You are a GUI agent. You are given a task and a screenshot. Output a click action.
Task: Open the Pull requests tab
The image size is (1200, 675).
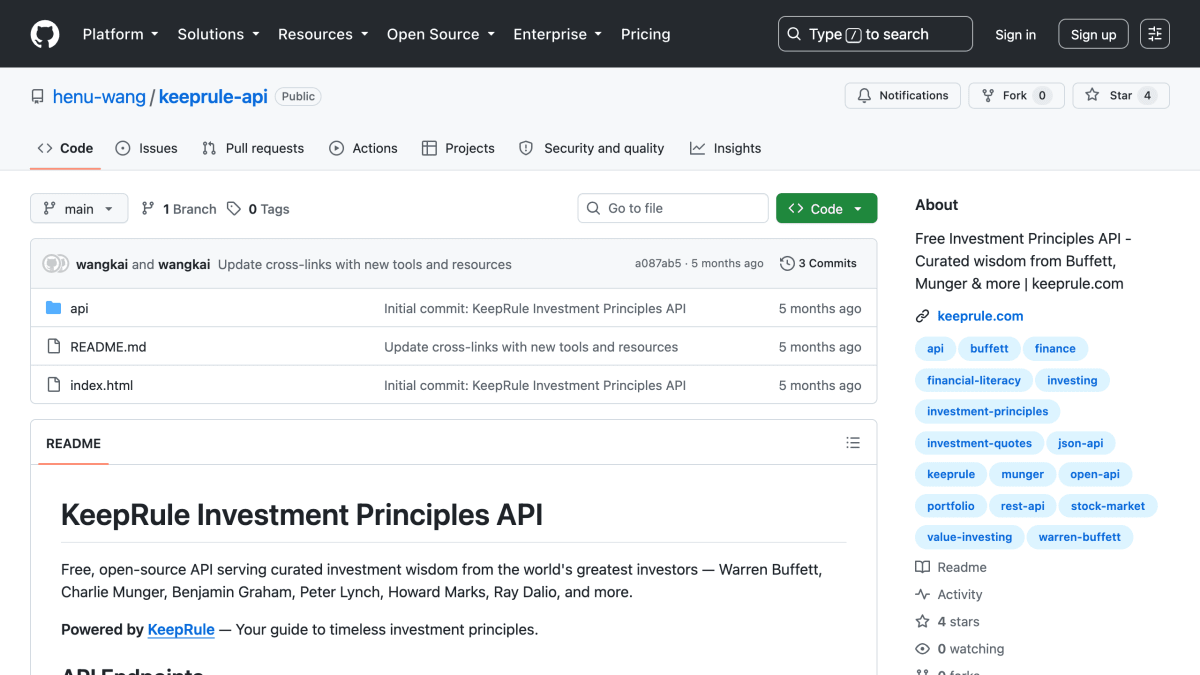tap(253, 148)
